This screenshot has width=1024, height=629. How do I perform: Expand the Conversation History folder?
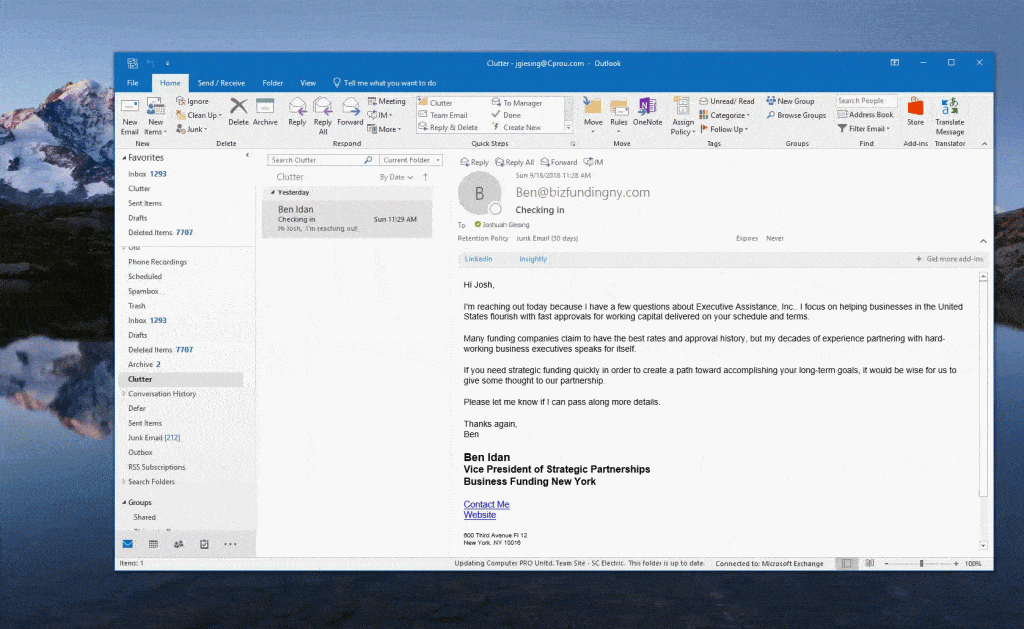tap(123, 394)
